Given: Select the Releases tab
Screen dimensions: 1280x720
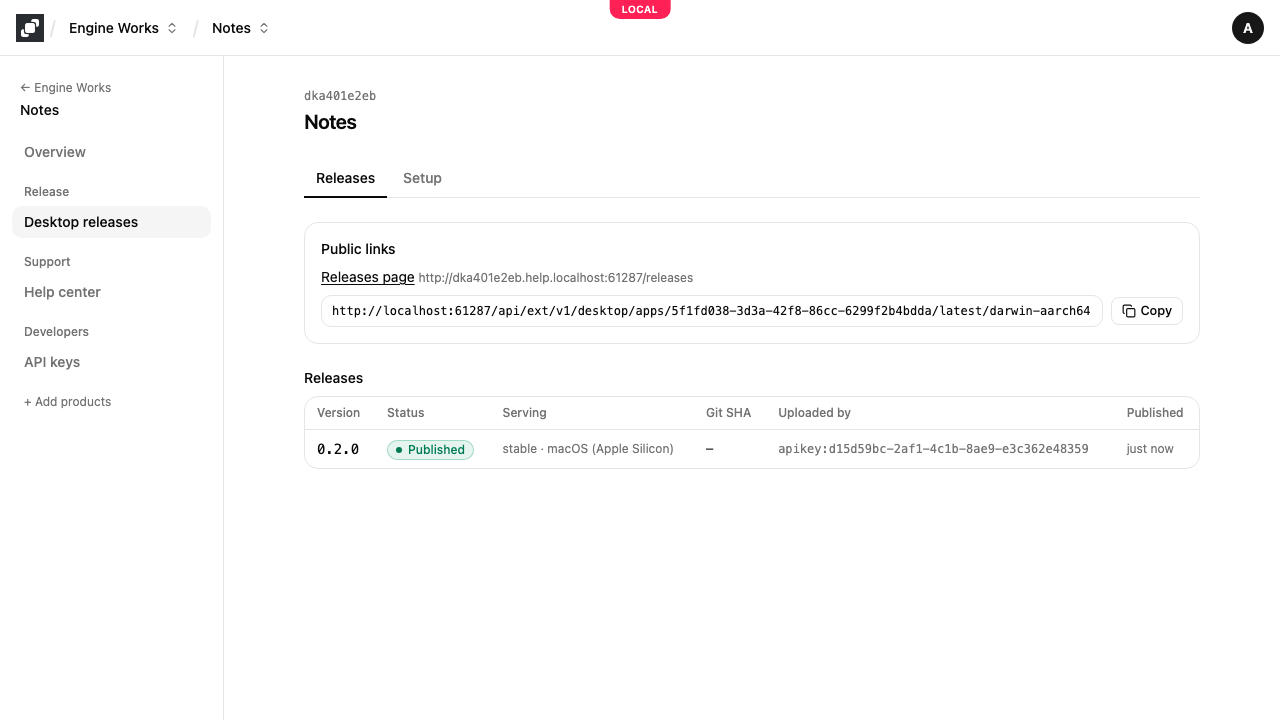Looking at the screenshot, I should pyautogui.click(x=345, y=178).
